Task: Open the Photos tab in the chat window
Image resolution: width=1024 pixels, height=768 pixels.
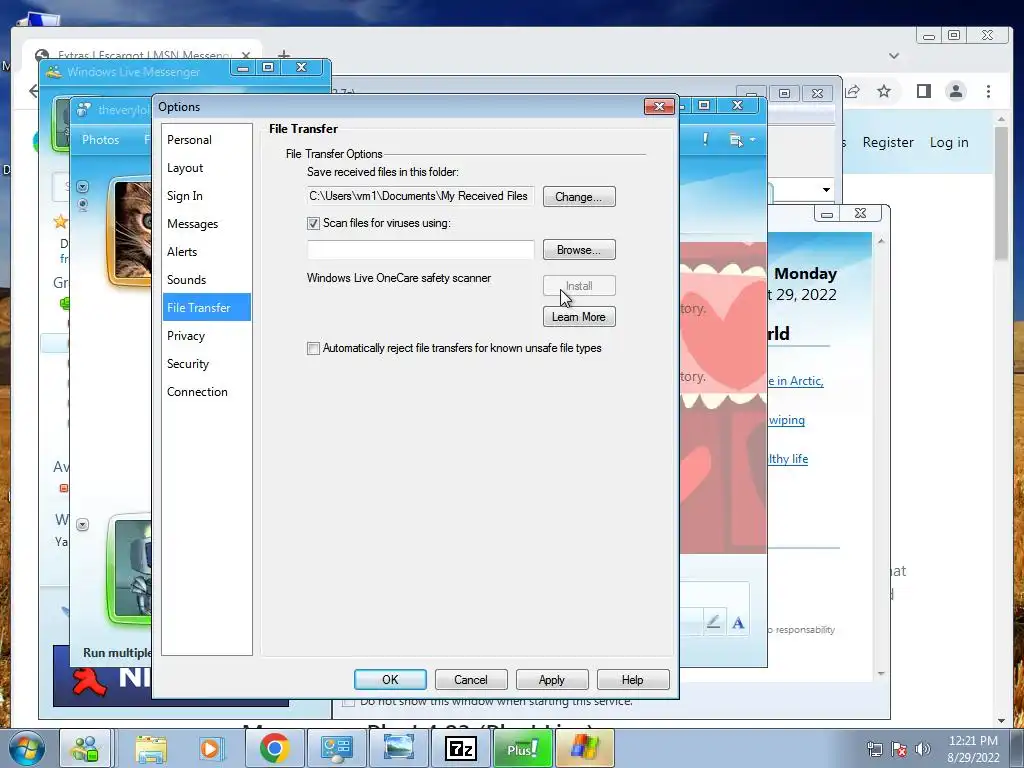Action: pyautogui.click(x=101, y=140)
